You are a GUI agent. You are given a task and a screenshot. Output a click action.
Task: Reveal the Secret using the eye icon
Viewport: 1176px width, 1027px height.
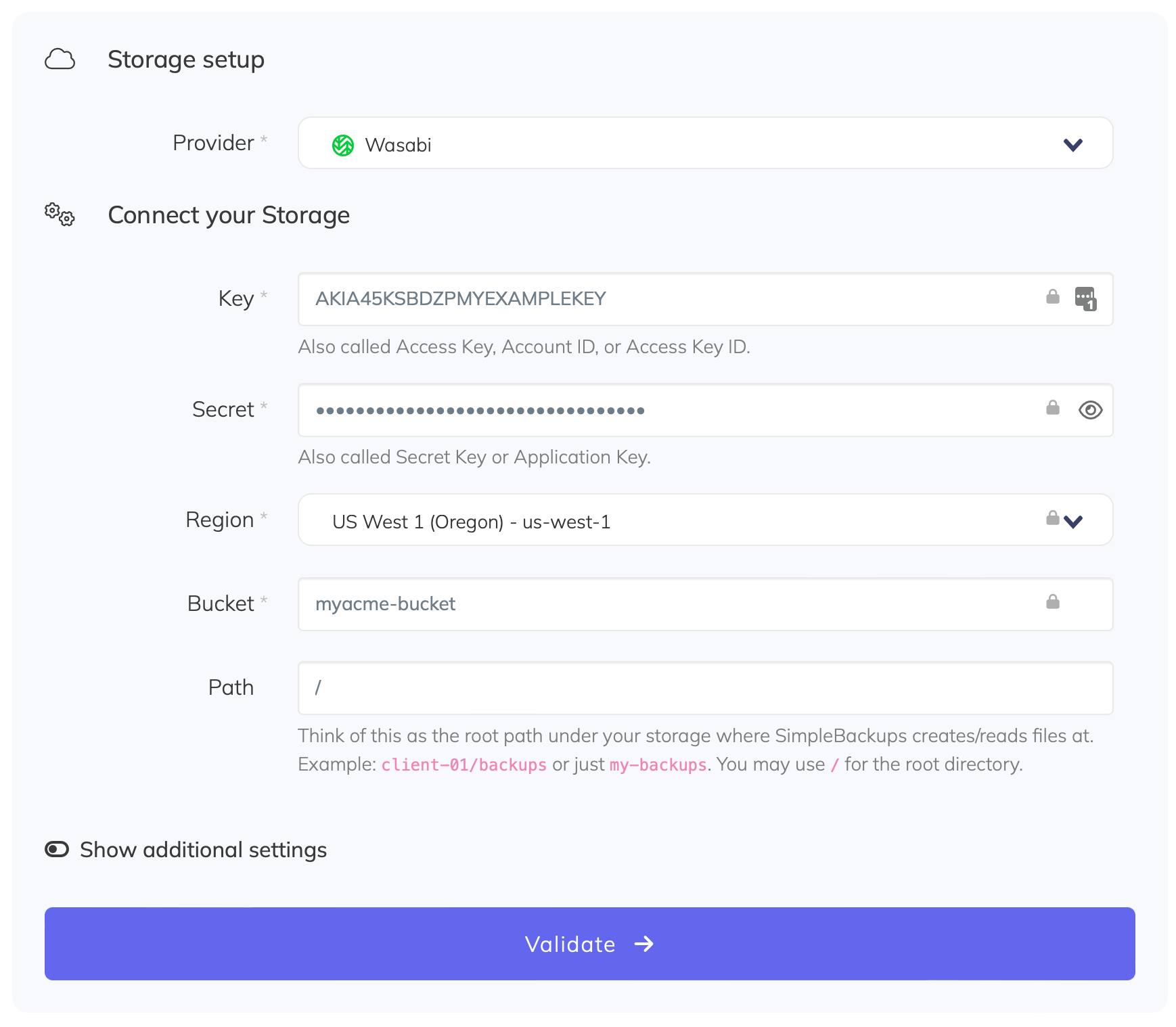pyautogui.click(x=1090, y=410)
